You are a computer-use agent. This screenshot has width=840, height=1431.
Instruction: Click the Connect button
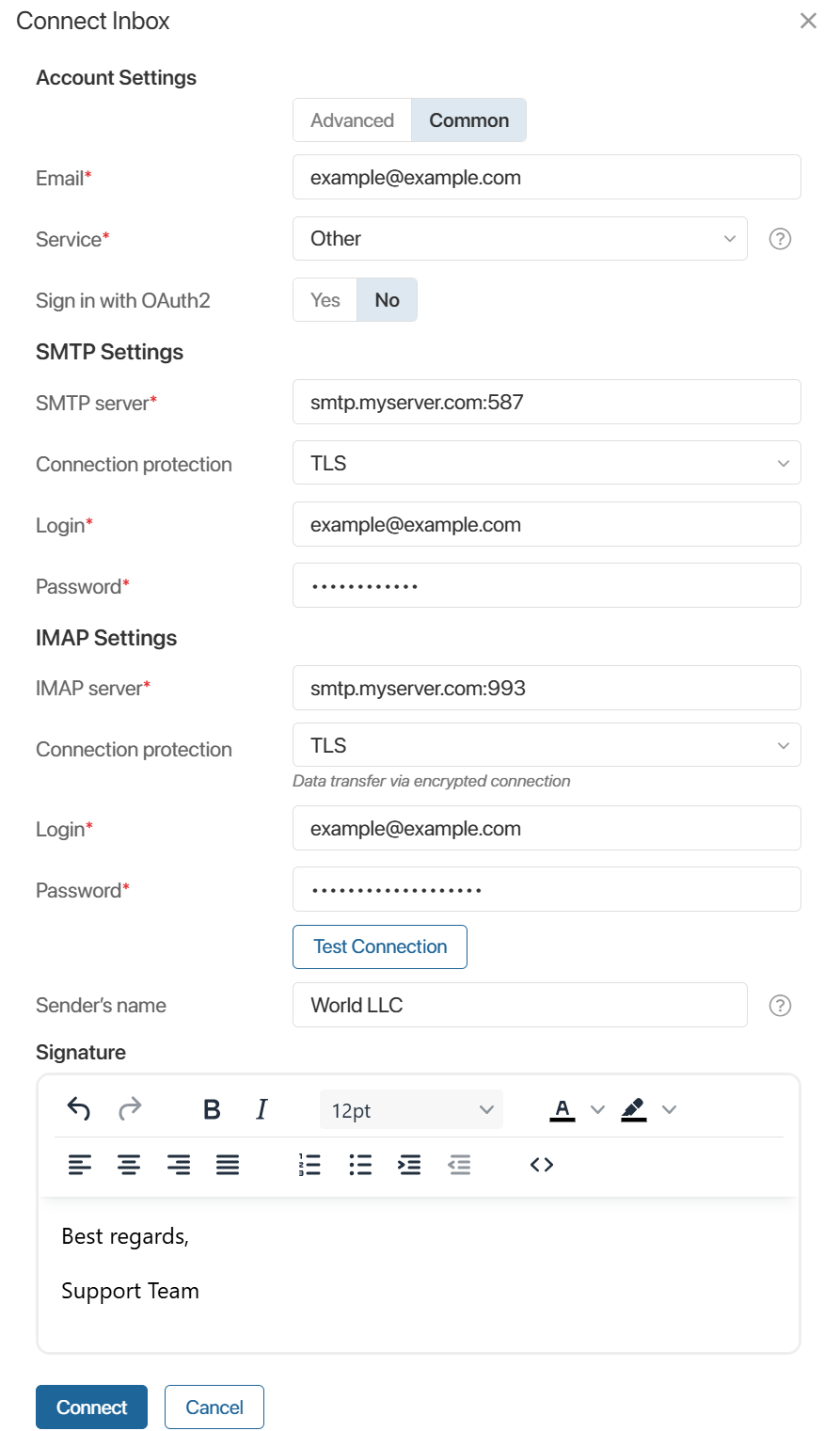click(x=91, y=1407)
